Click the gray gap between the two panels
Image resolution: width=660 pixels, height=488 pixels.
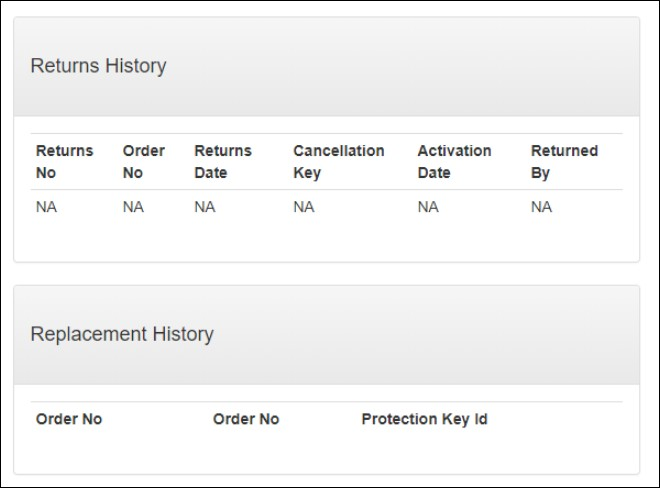pyautogui.click(x=326, y=274)
